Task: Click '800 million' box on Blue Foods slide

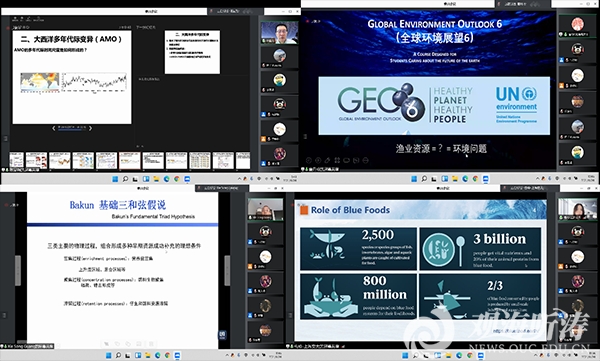Action: pos(358,296)
